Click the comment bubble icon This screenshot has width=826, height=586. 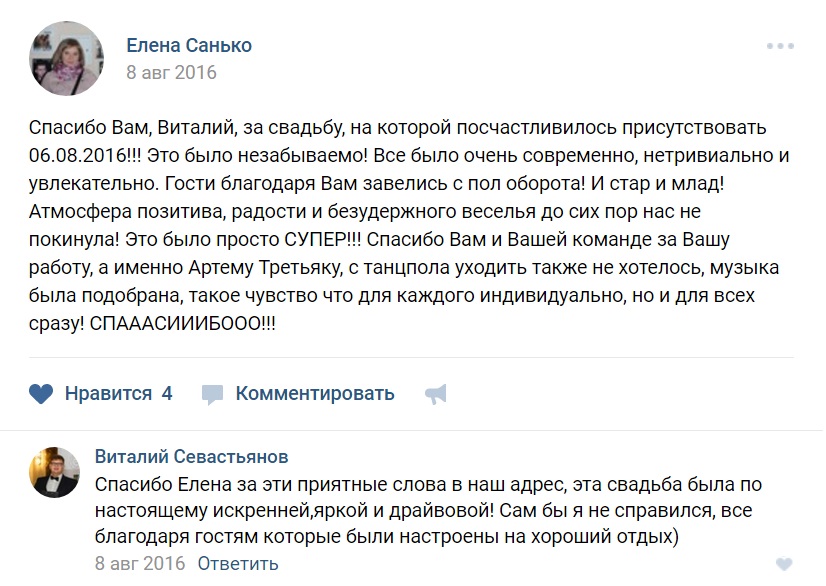click(x=212, y=394)
